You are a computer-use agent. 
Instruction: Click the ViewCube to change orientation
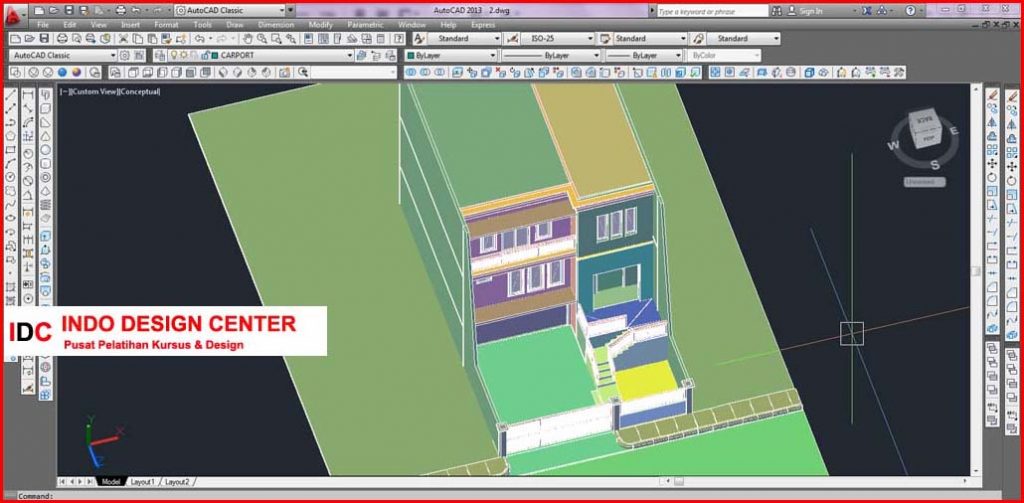(923, 130)
